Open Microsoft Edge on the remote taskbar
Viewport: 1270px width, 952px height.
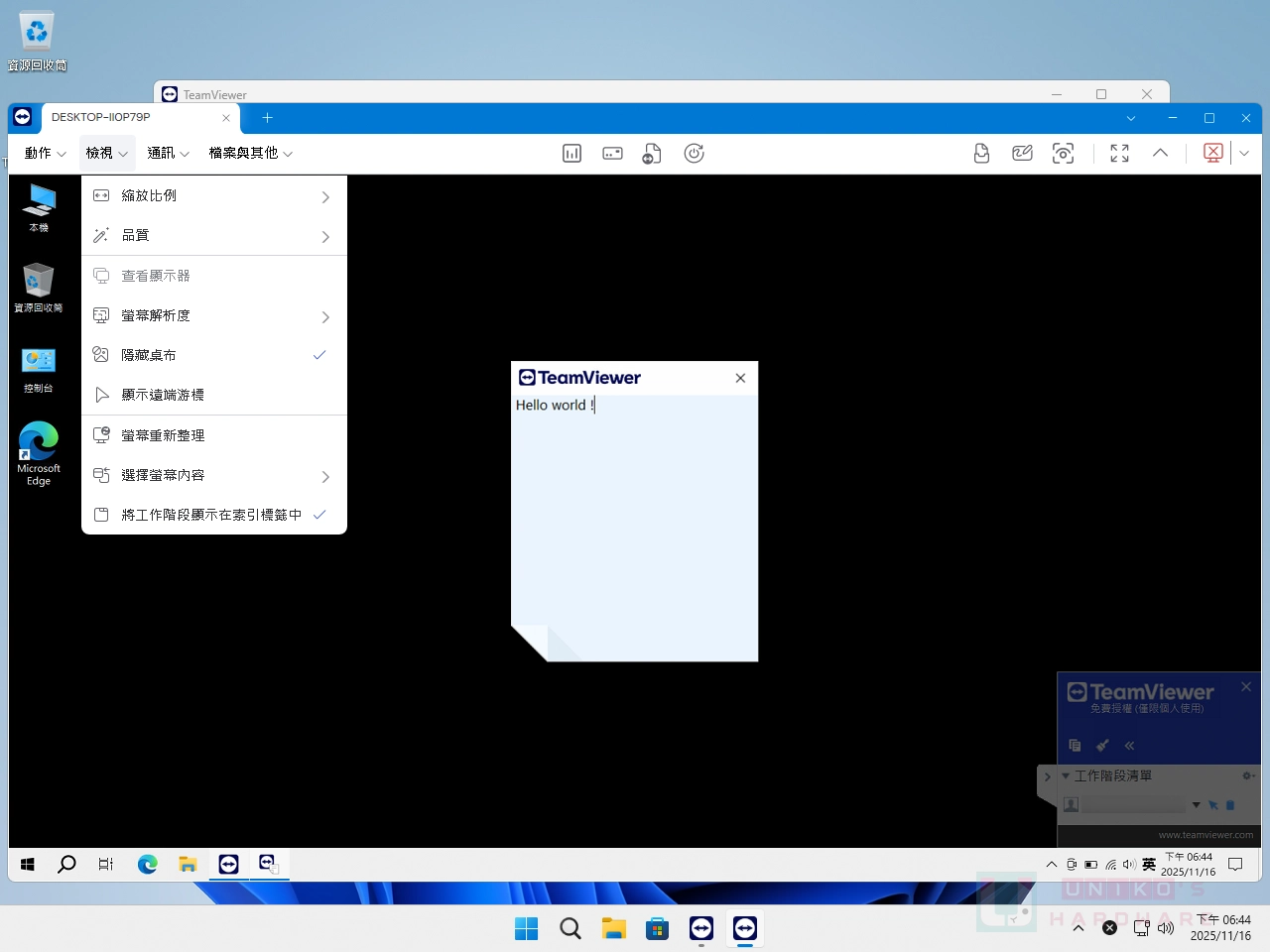[x=148, y=864]
